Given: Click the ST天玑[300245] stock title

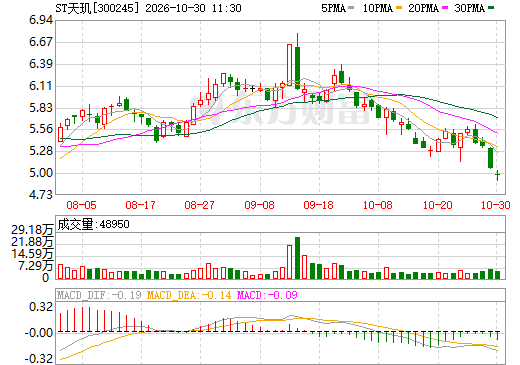Looking at the screenshot, I should (97, 8).
